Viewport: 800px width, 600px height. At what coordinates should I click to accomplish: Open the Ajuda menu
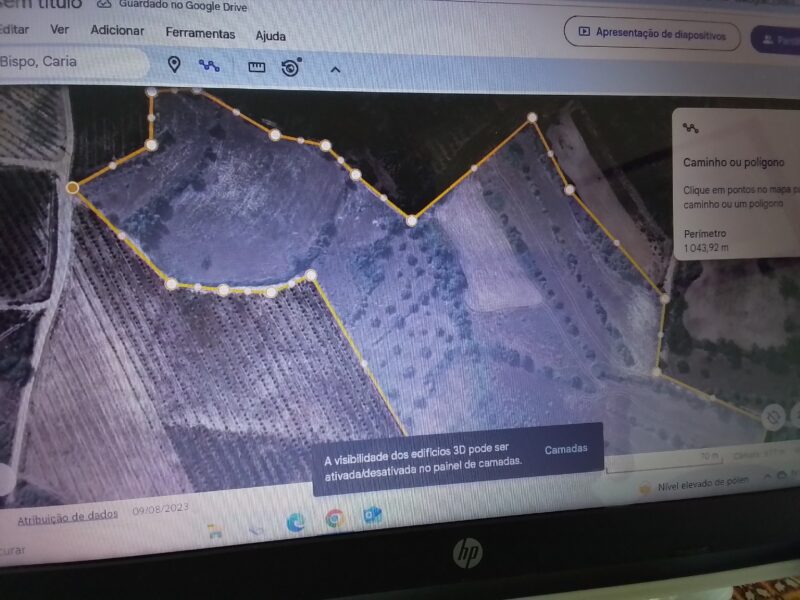[x=270, y=36]
